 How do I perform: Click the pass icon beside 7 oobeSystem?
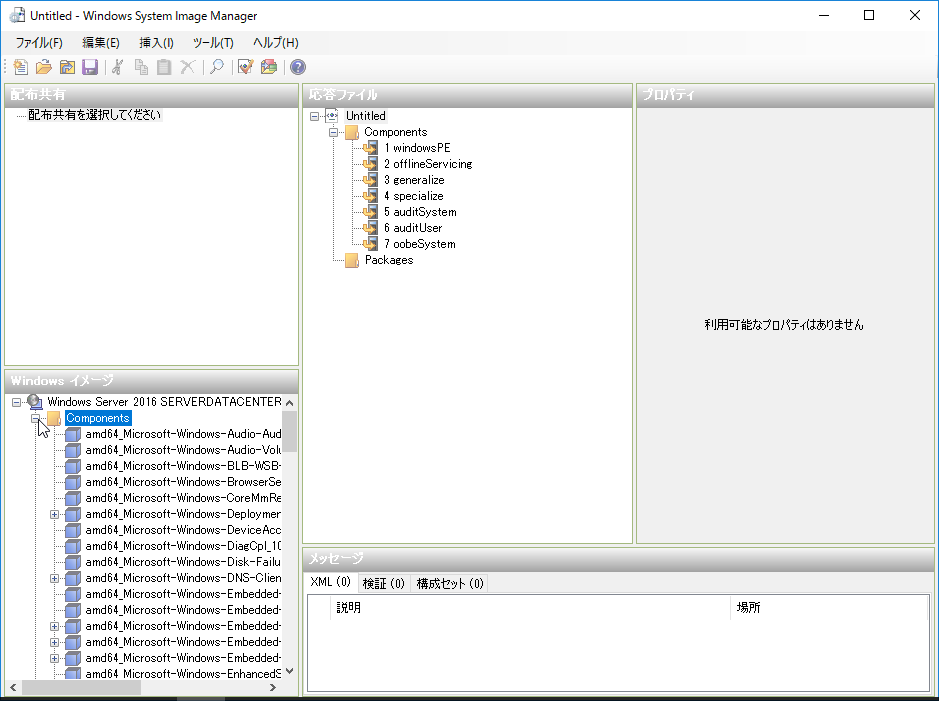tap(371, 244)
